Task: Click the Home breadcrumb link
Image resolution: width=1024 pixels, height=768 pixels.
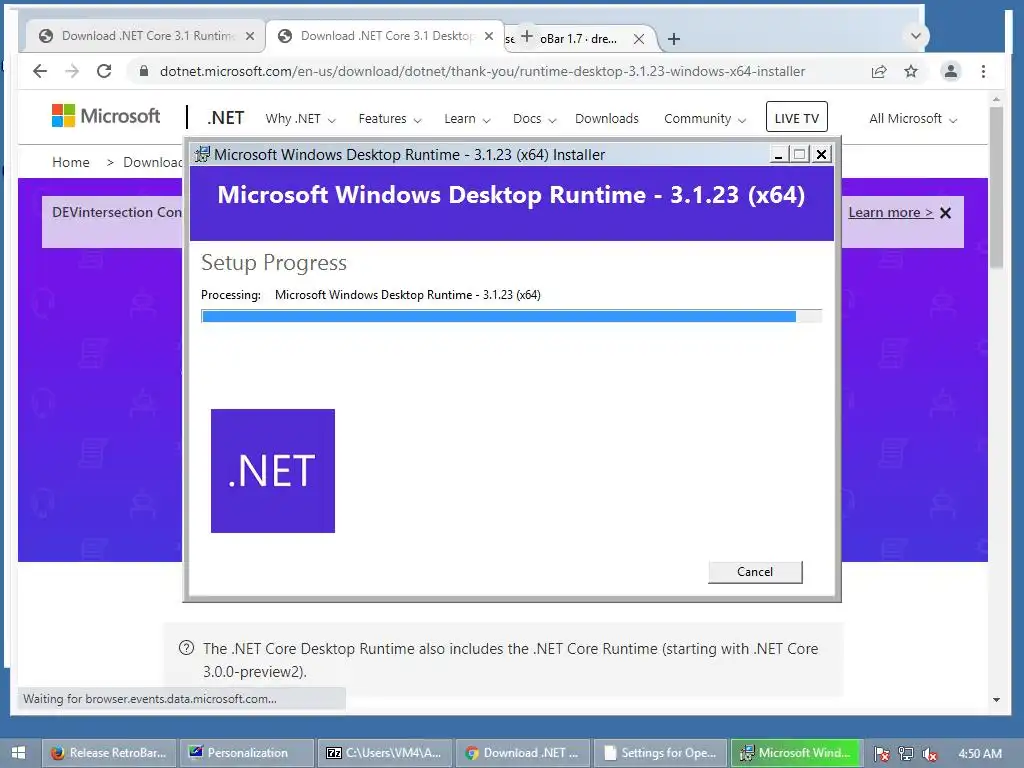Action: tap(71, 162)
